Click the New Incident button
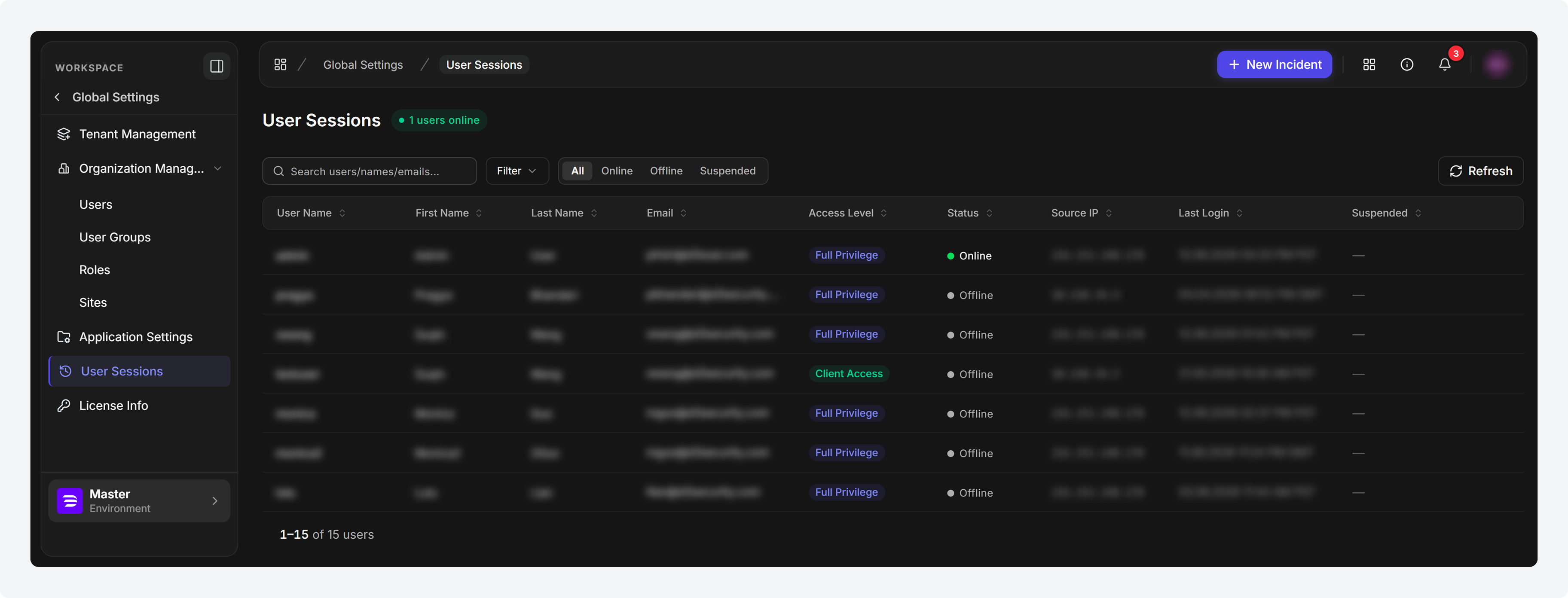The height and width of the screenshot is (598, 1568). tap(1274, 64)
